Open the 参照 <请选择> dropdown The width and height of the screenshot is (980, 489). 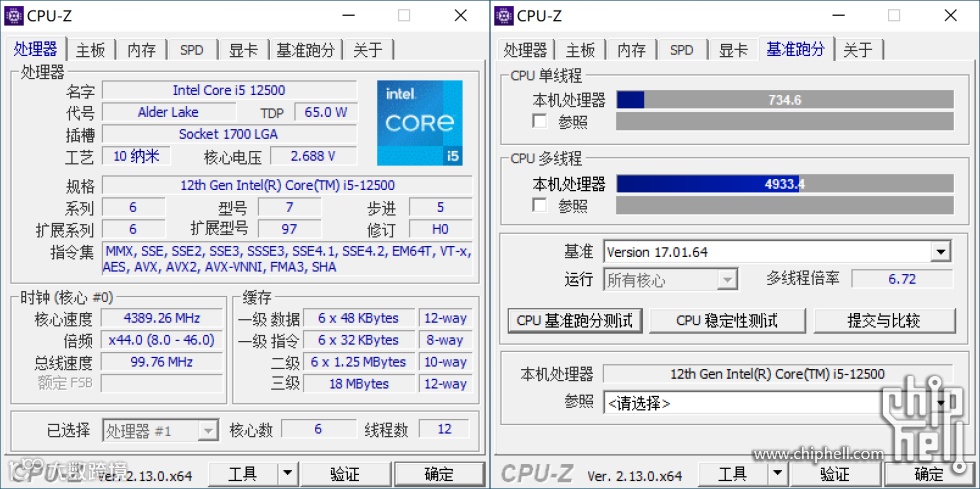941,403
